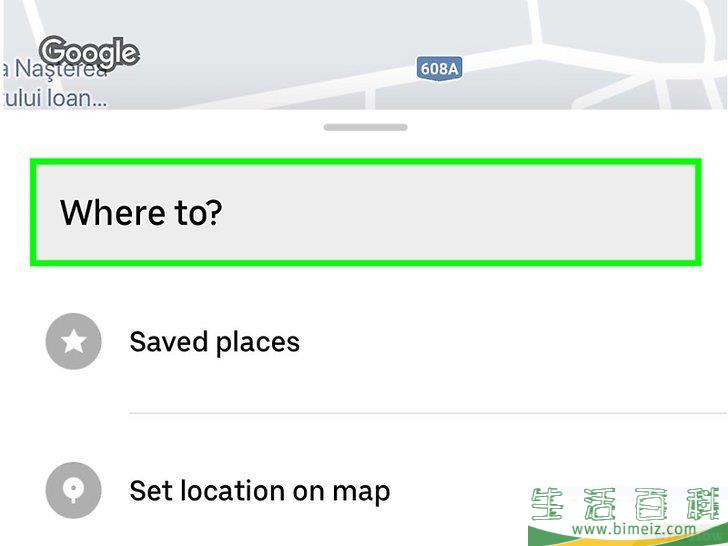Choose the "Set location on map" label
Image resolution: width=728 pixels, height=546 pixels.
click(259, 491)
